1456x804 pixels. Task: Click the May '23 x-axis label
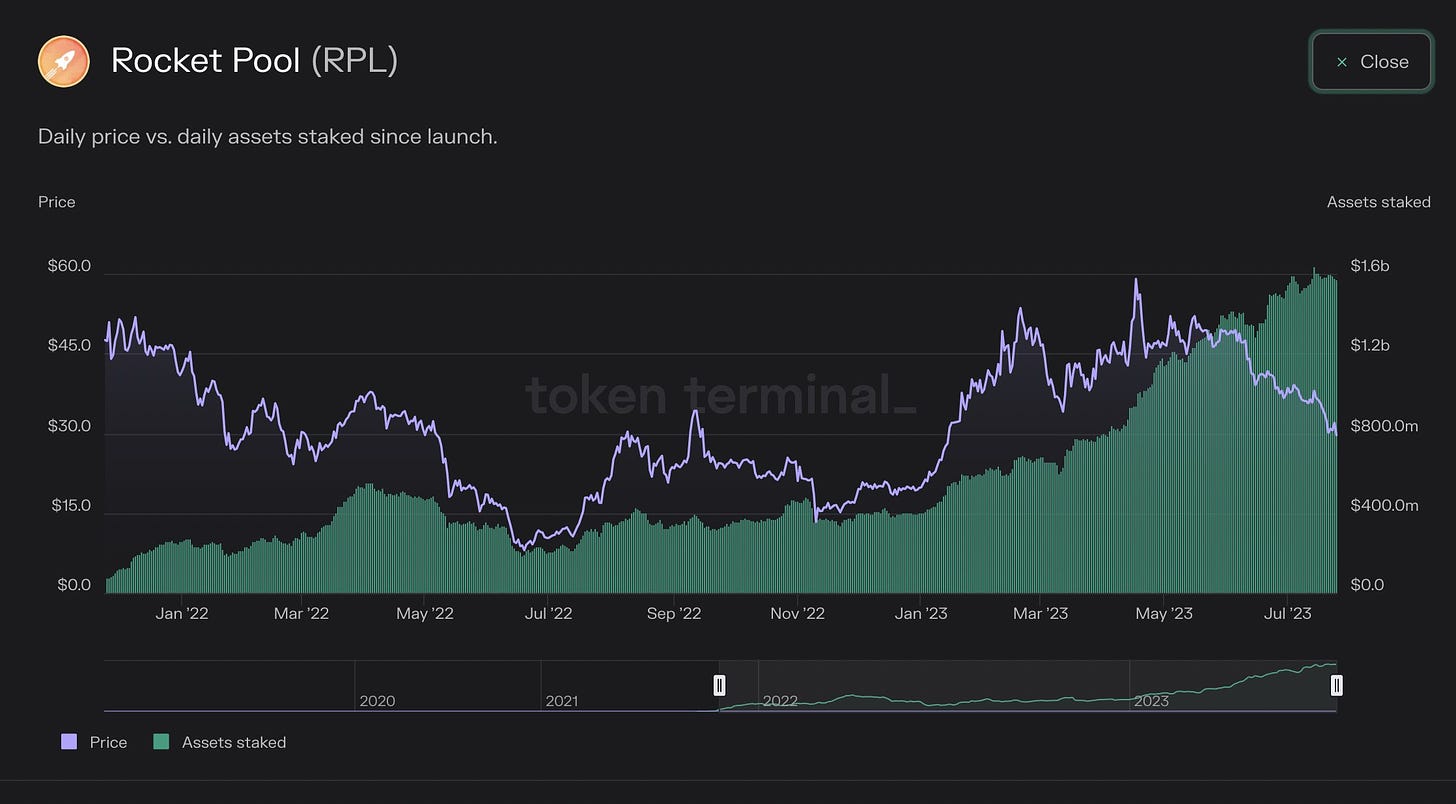(x=1164, y=613)
